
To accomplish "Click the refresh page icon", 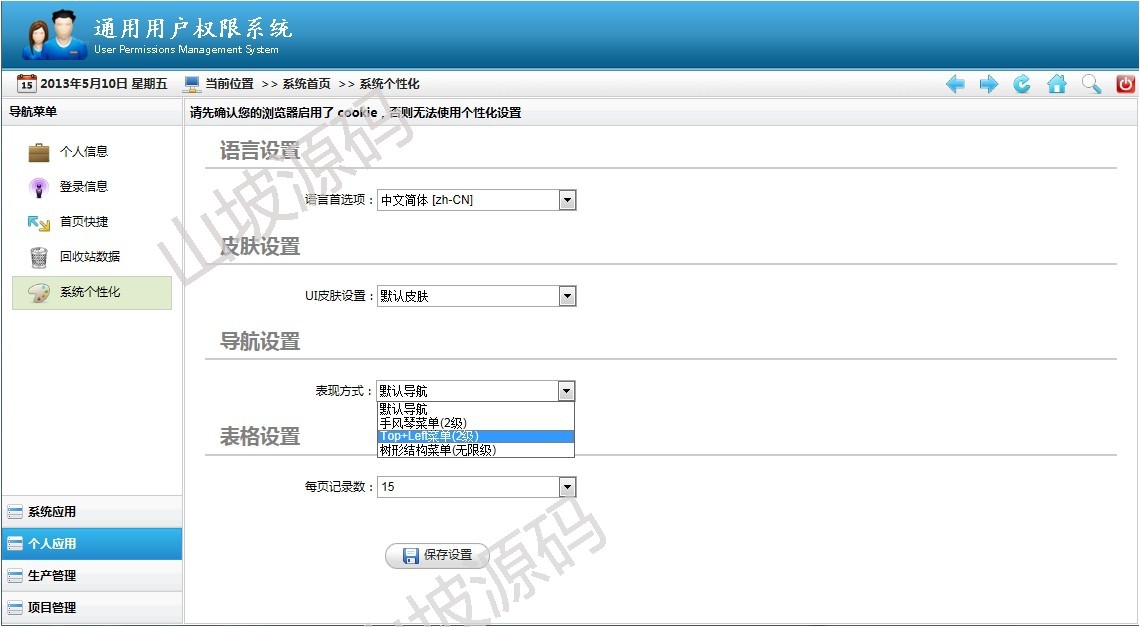I will (1022, 84).
